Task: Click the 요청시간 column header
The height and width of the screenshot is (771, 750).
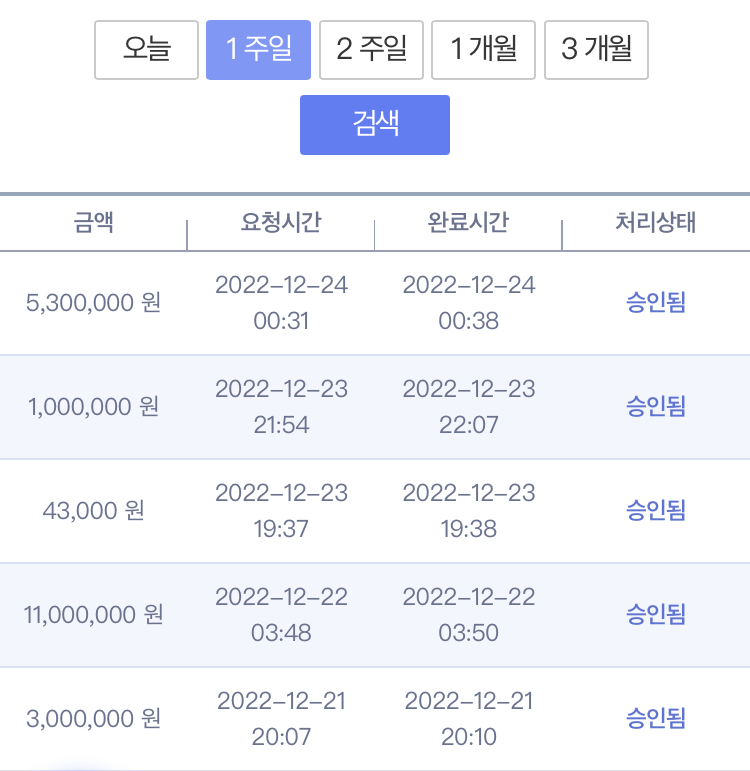Action: (281, 222)
